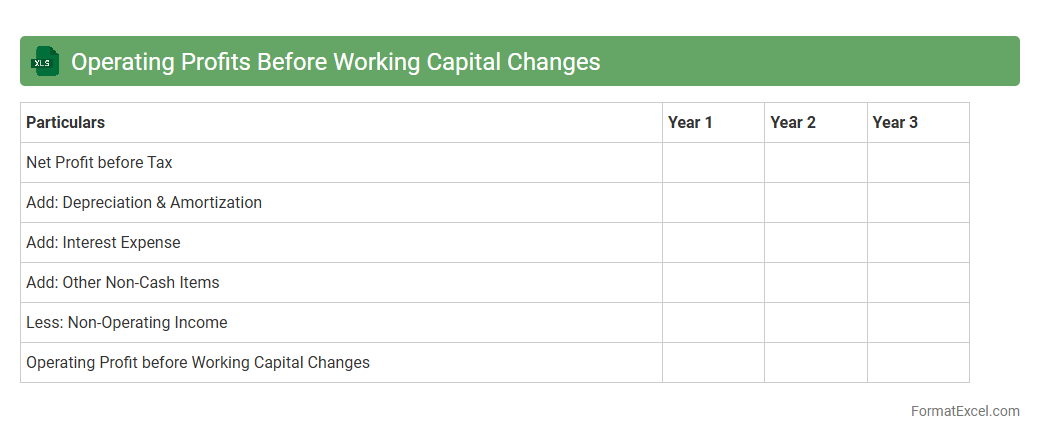Click the Operating Profits Before Working Capital Changes title
Image resolution: width=1040 pixels, height=440 pixels.
[x=335, y=62]
